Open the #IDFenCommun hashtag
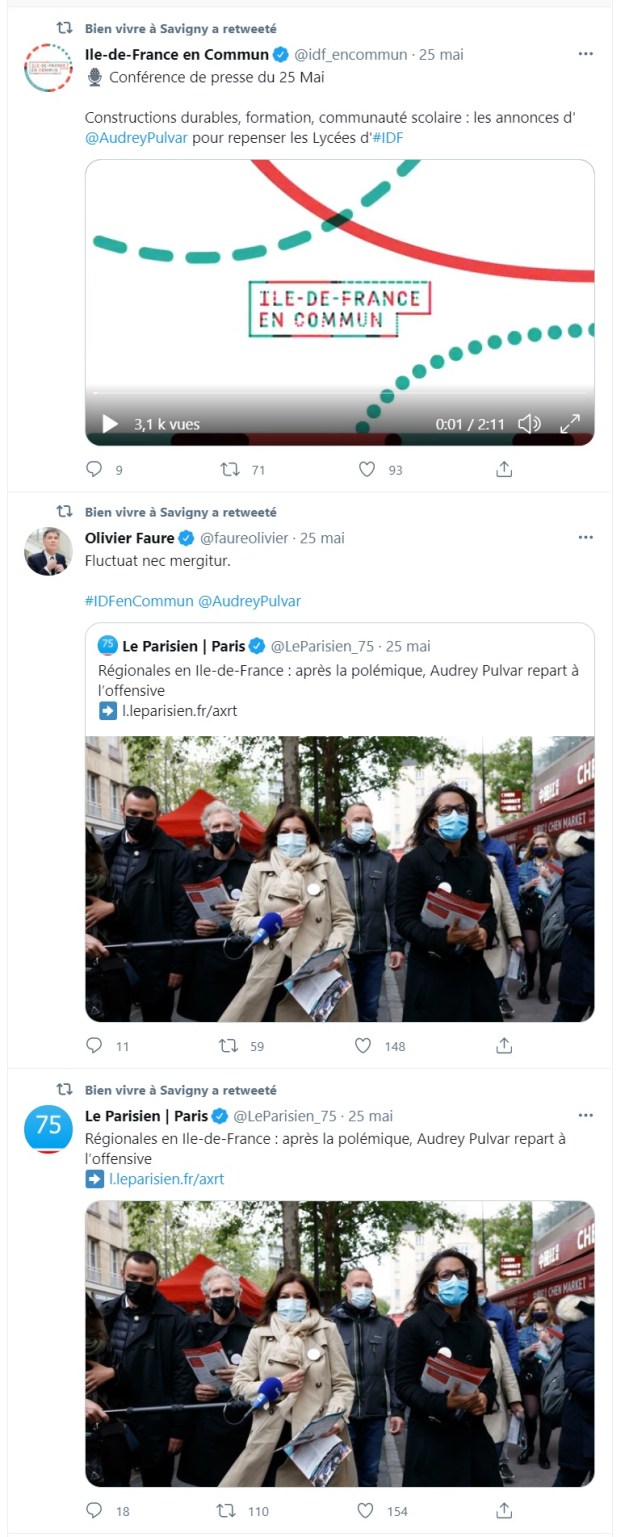625x1537 pixels. (x=138, y=601)
